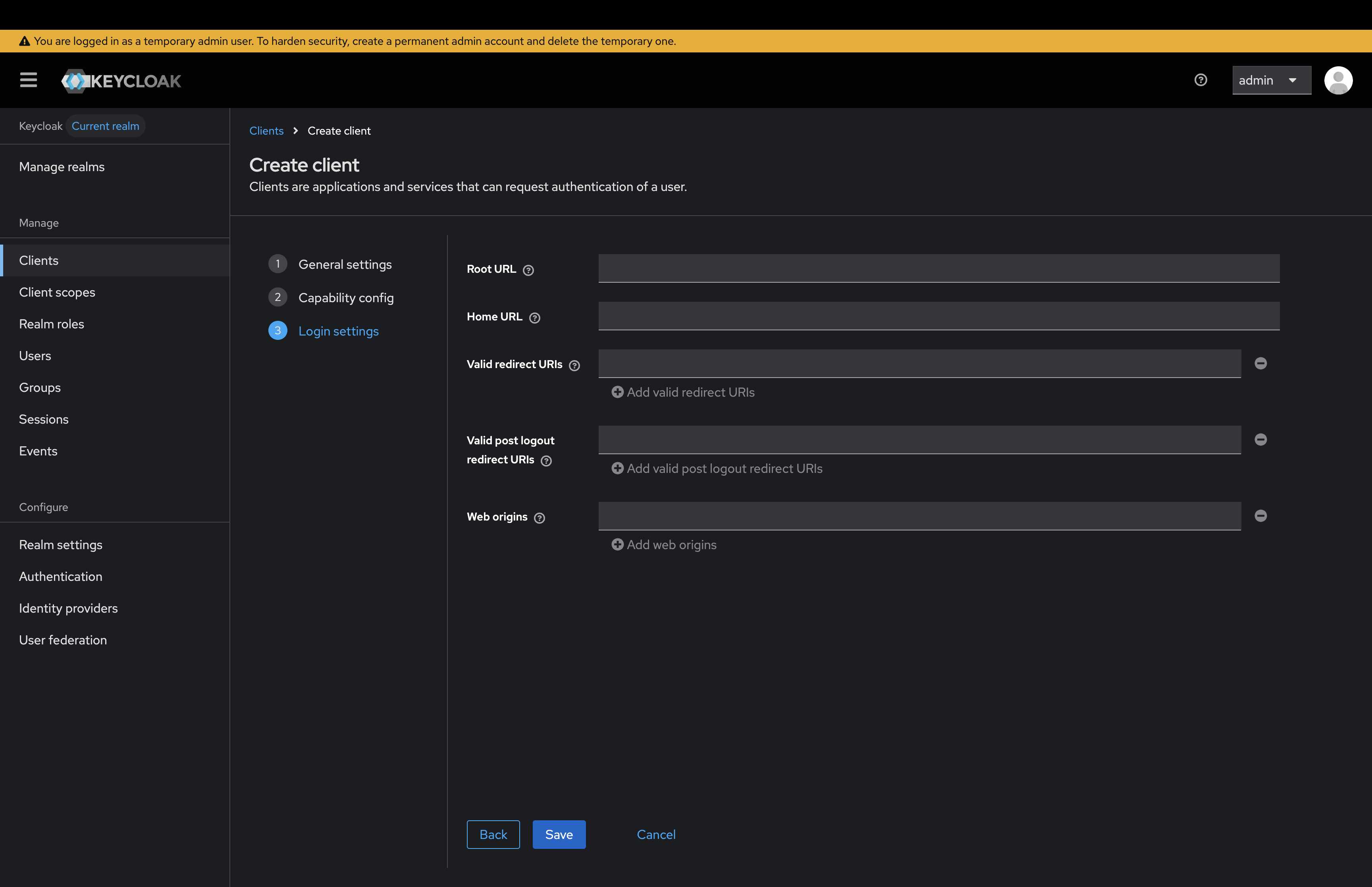Show help tooltip for Valid redirect URIs
The width and height of the screenshot is (1372, 887).
(x=574, y=366)
